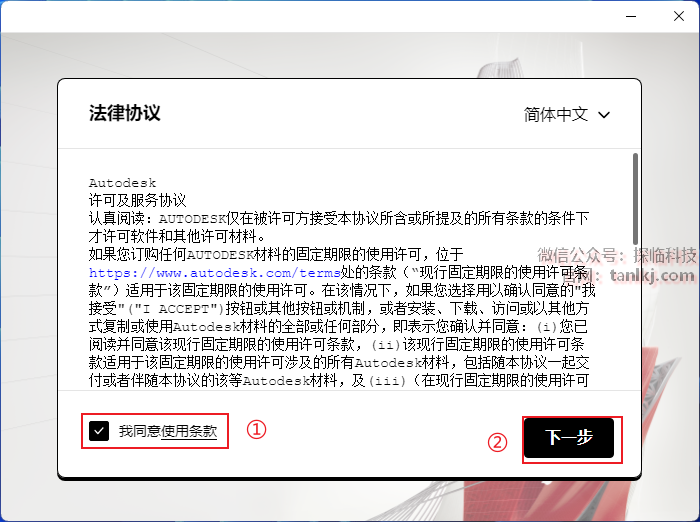Click the Autodesk heading in agreement text
The height and width of the screenshot is (522, 700).
coord(122,183)
